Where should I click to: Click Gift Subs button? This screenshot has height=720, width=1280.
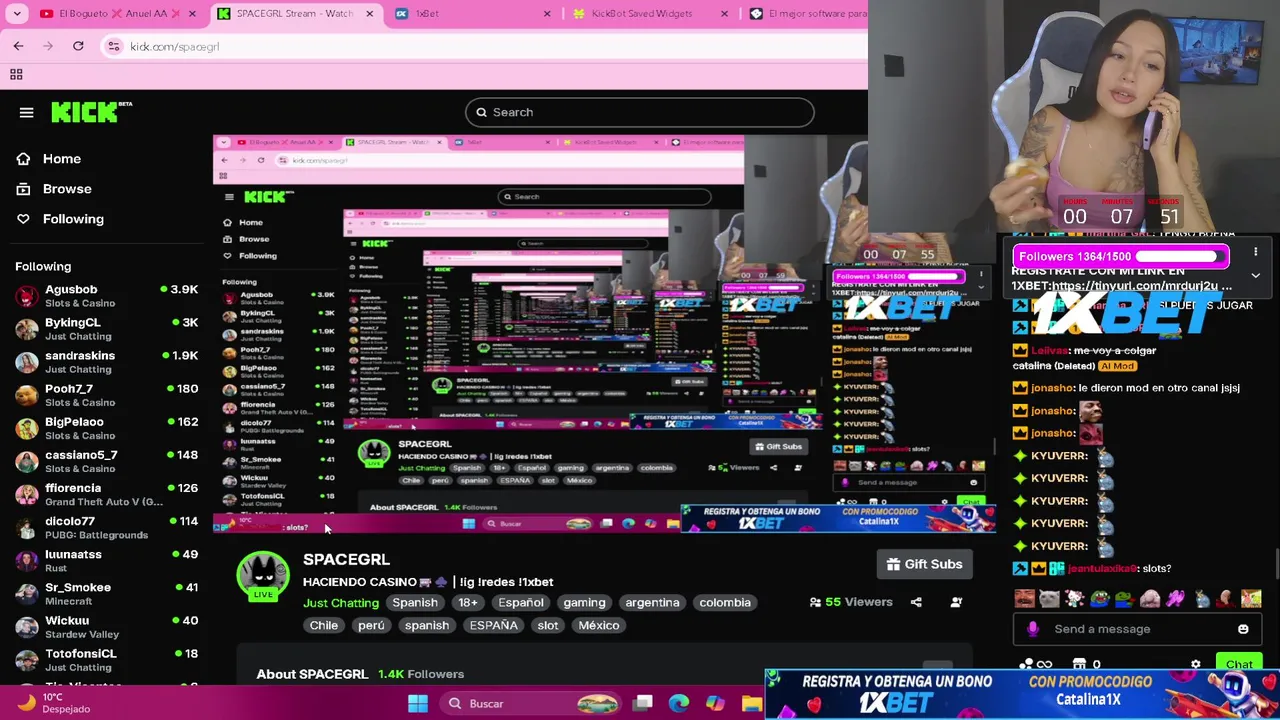[924, 564]
